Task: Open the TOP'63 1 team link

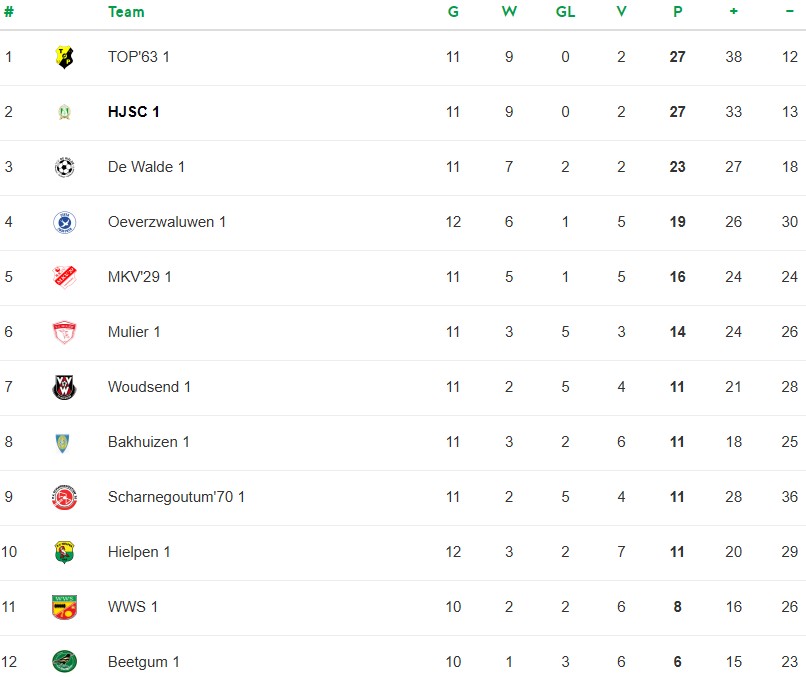Action: pyautogui.click(x=139, y=57)
